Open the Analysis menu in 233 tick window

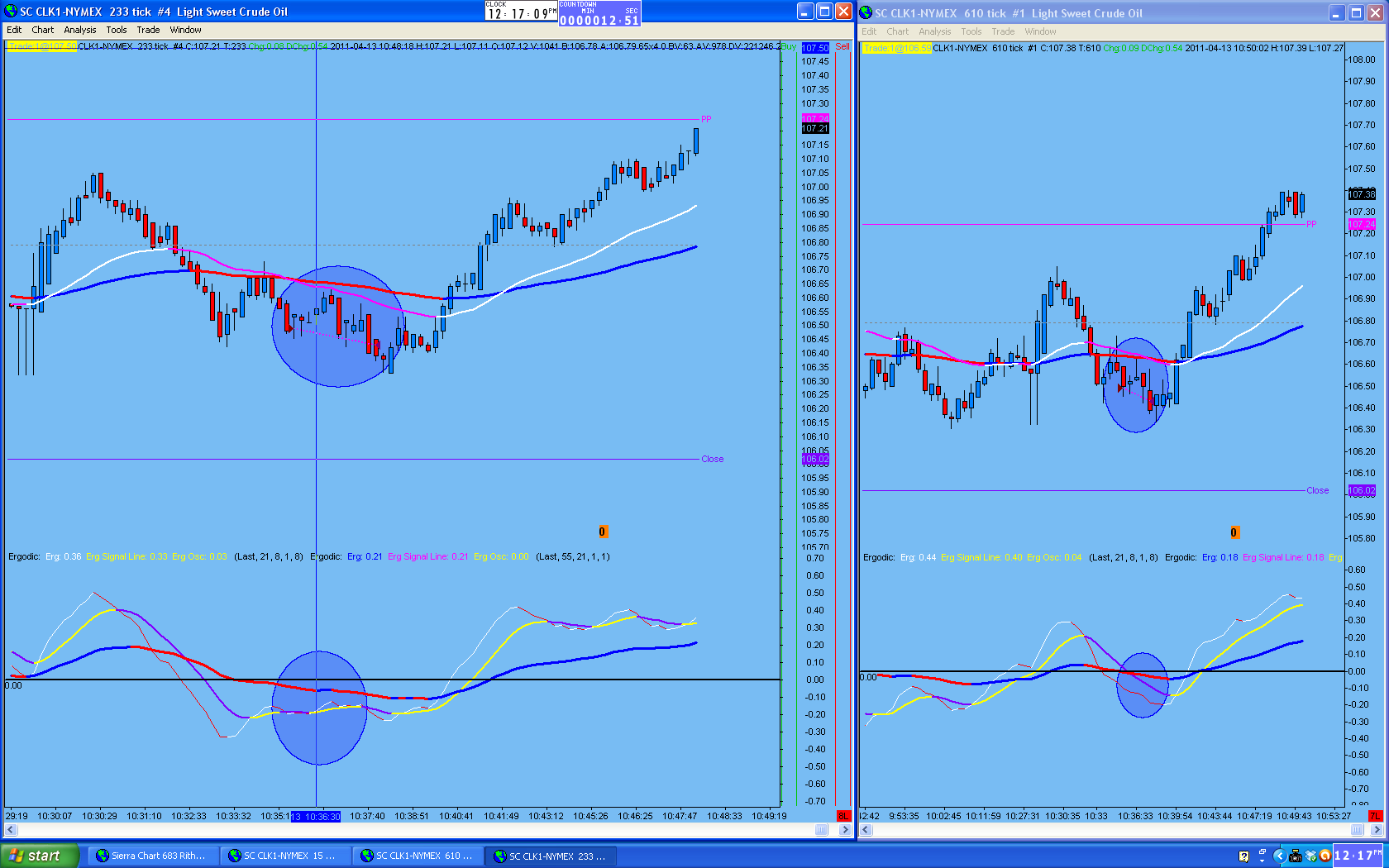[x=80, y=30]
